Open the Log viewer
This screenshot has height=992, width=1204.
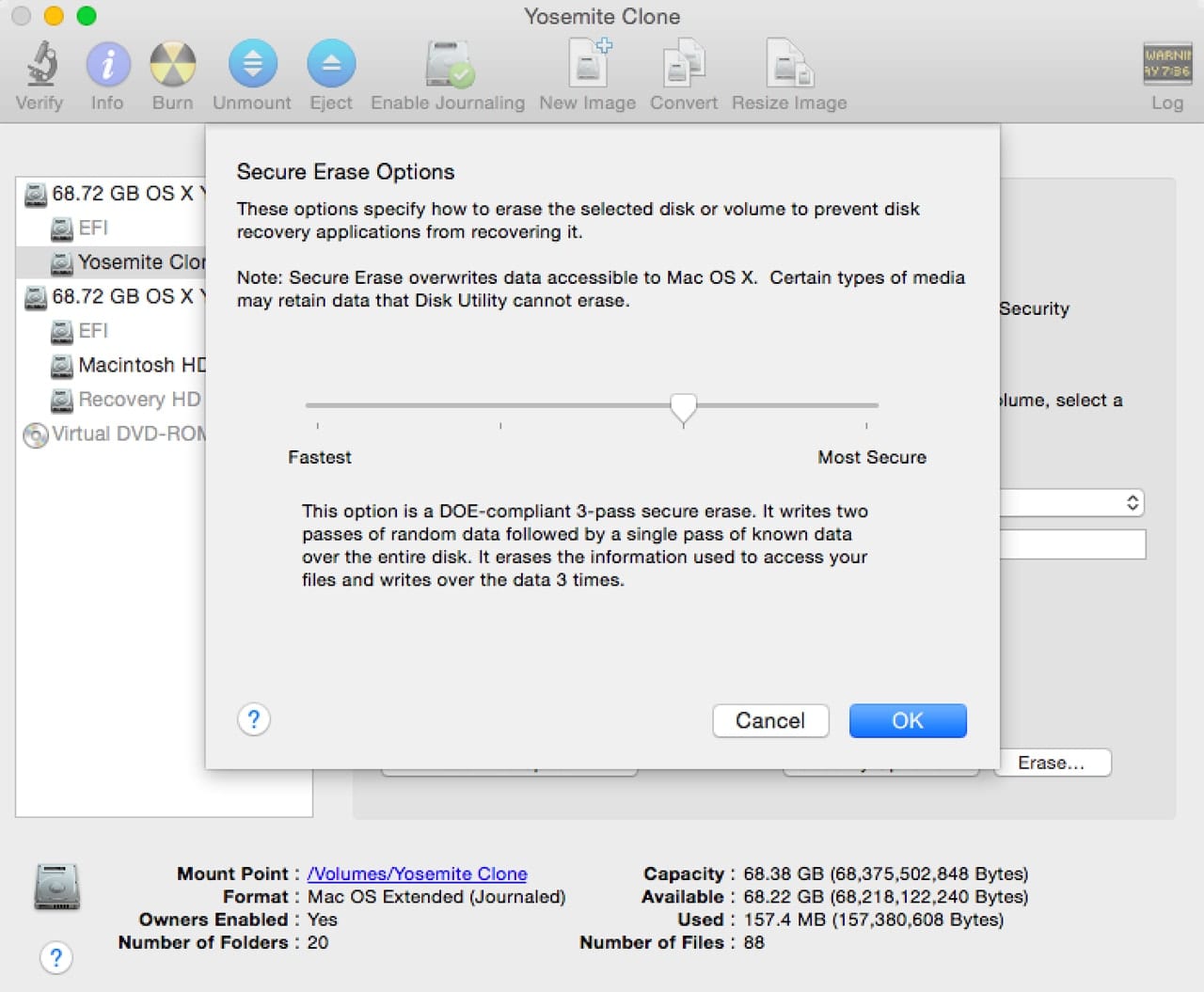click(x=1166, y=66)
